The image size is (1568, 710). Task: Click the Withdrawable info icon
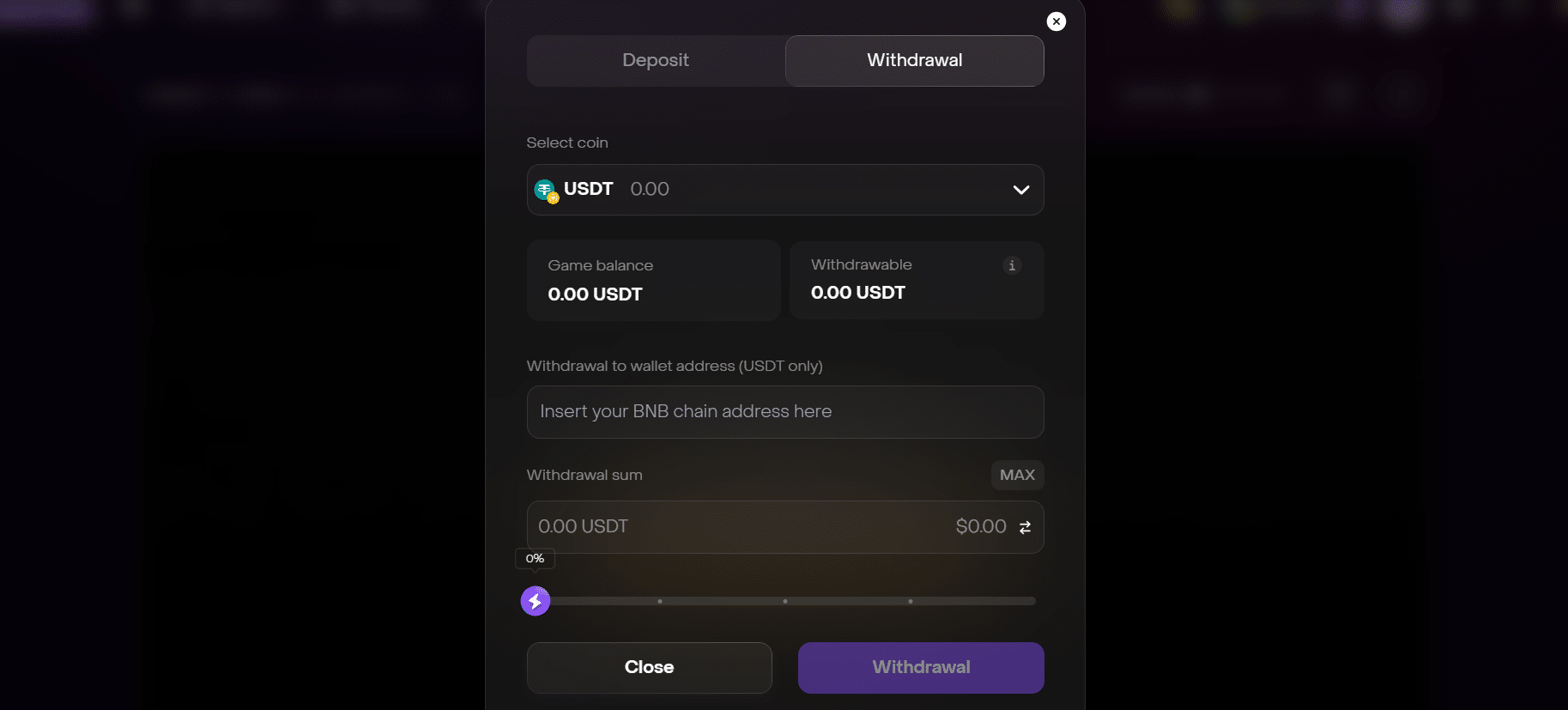1012,265
